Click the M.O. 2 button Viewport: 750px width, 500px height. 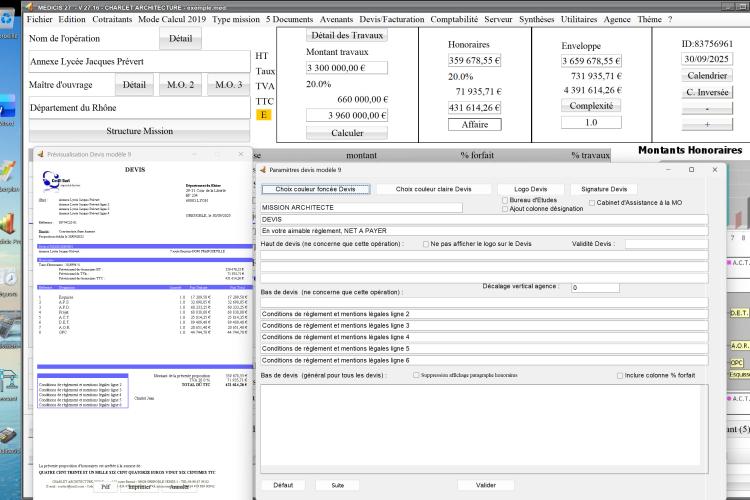[x=180, y=85]
